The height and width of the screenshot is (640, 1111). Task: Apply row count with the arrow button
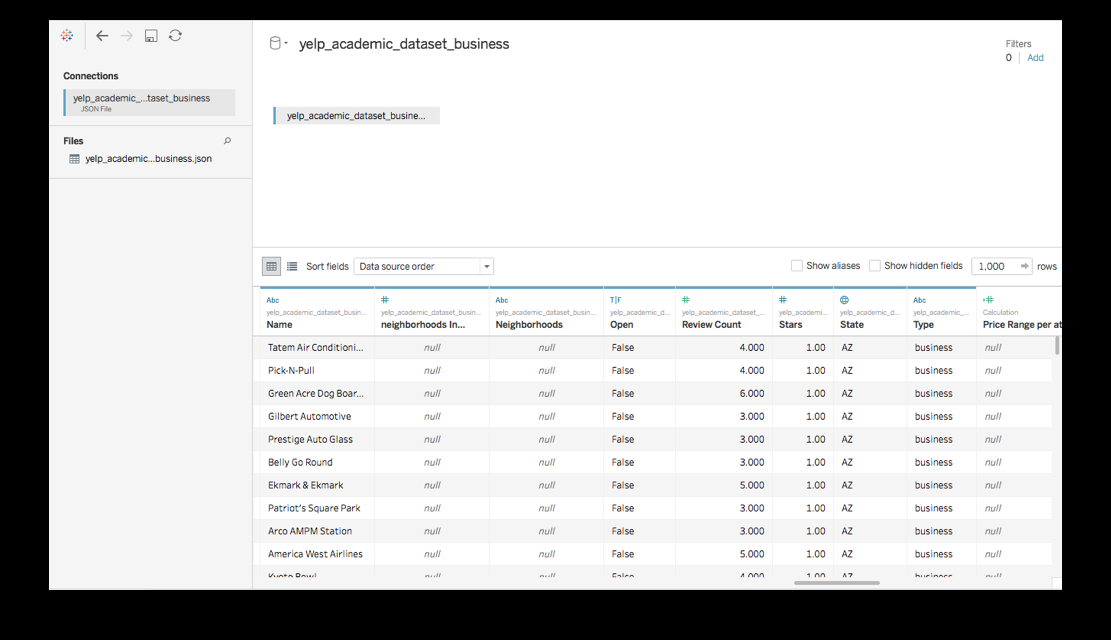tap(1025, 266)
